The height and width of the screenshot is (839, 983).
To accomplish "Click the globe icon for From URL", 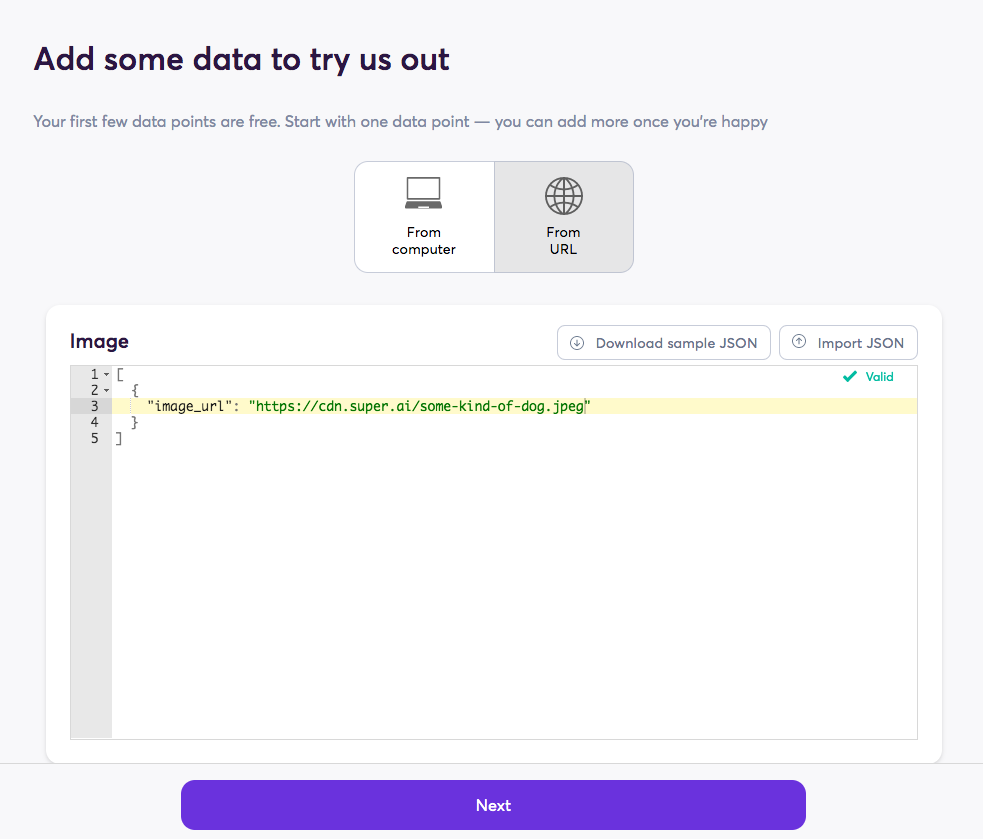I will click(x=564, y=196).
